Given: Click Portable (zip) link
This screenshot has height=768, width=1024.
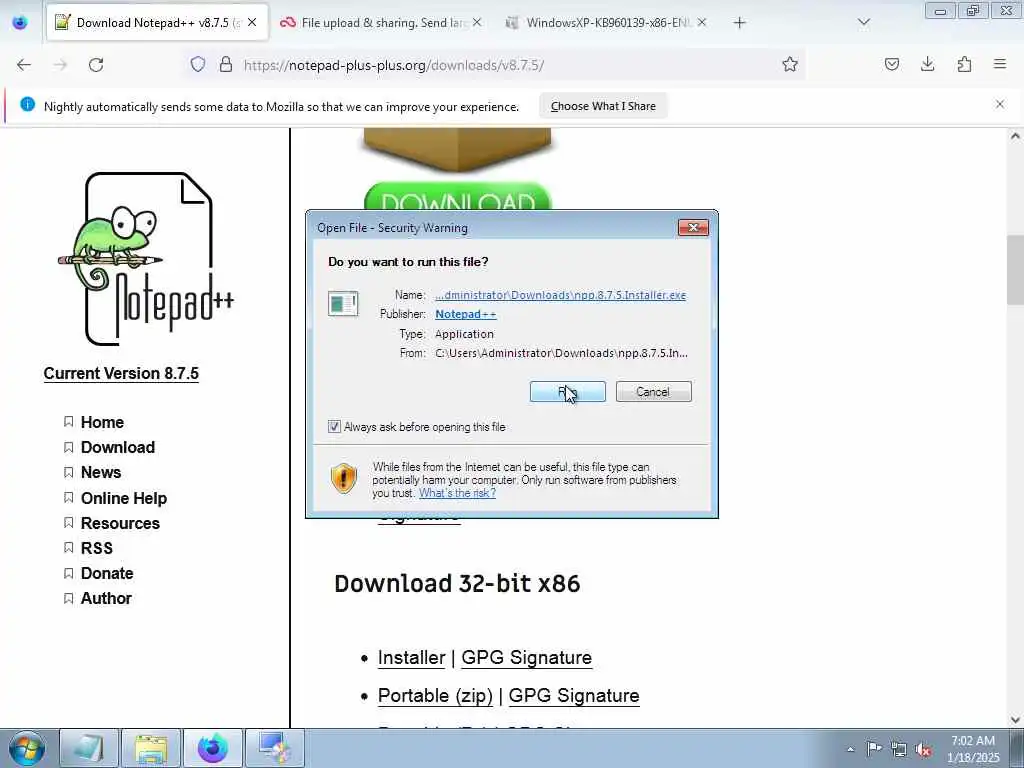Looking at the screenshot, I should pos(435,696).
